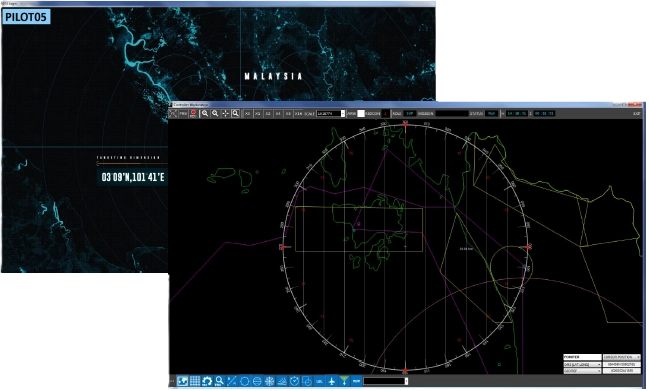
Task: Click the URL button in bottom toolbar
Action: click(x=319, y=381)
